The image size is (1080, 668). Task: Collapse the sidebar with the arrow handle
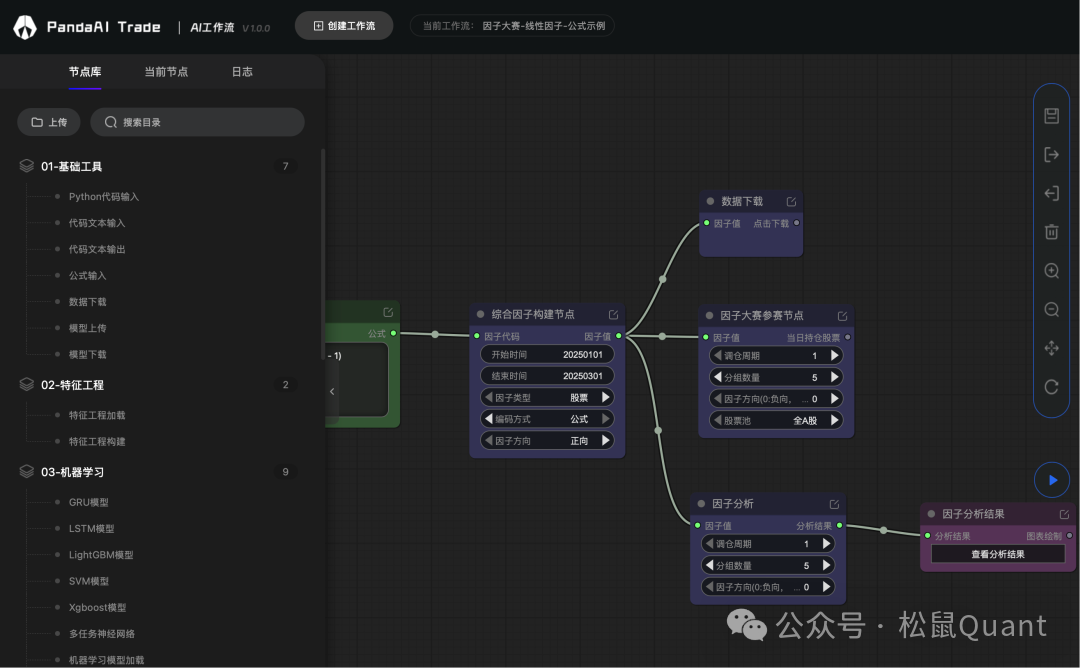click(x=332, y=392)
